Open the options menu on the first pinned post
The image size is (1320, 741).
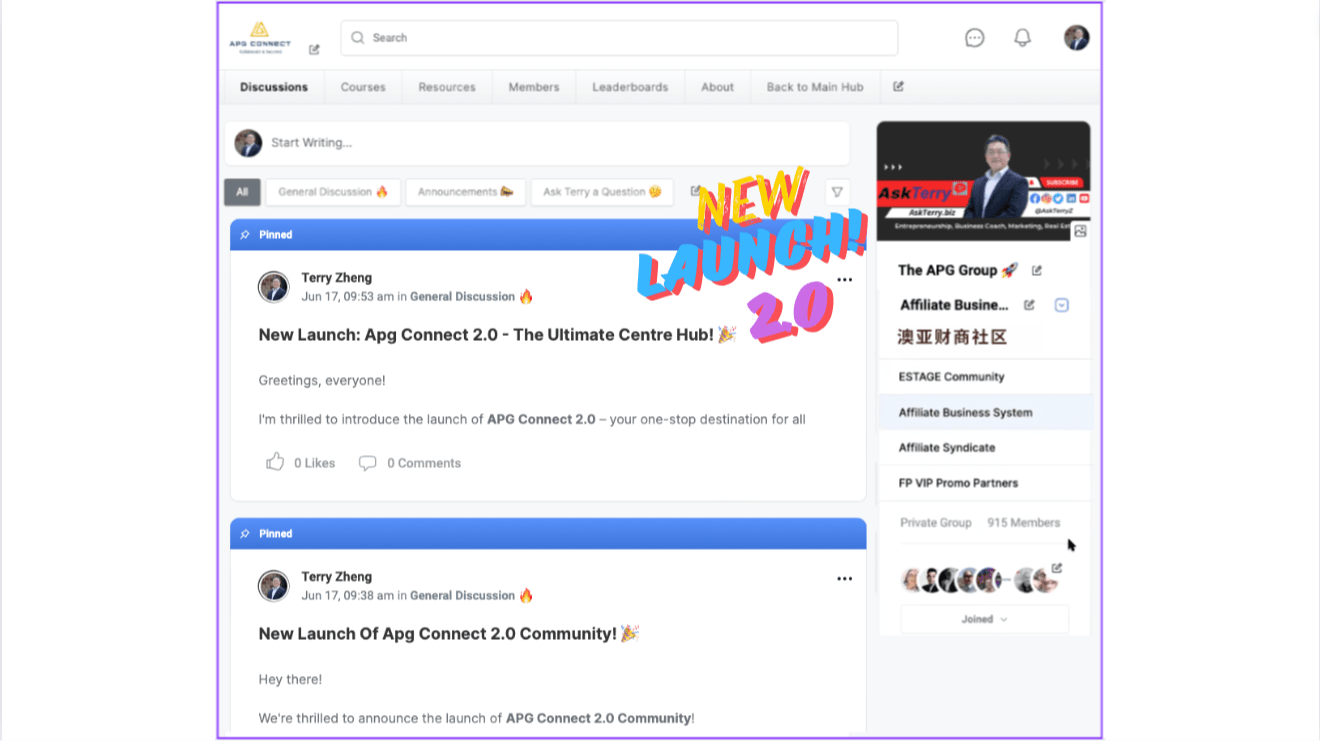click(845, 280)
